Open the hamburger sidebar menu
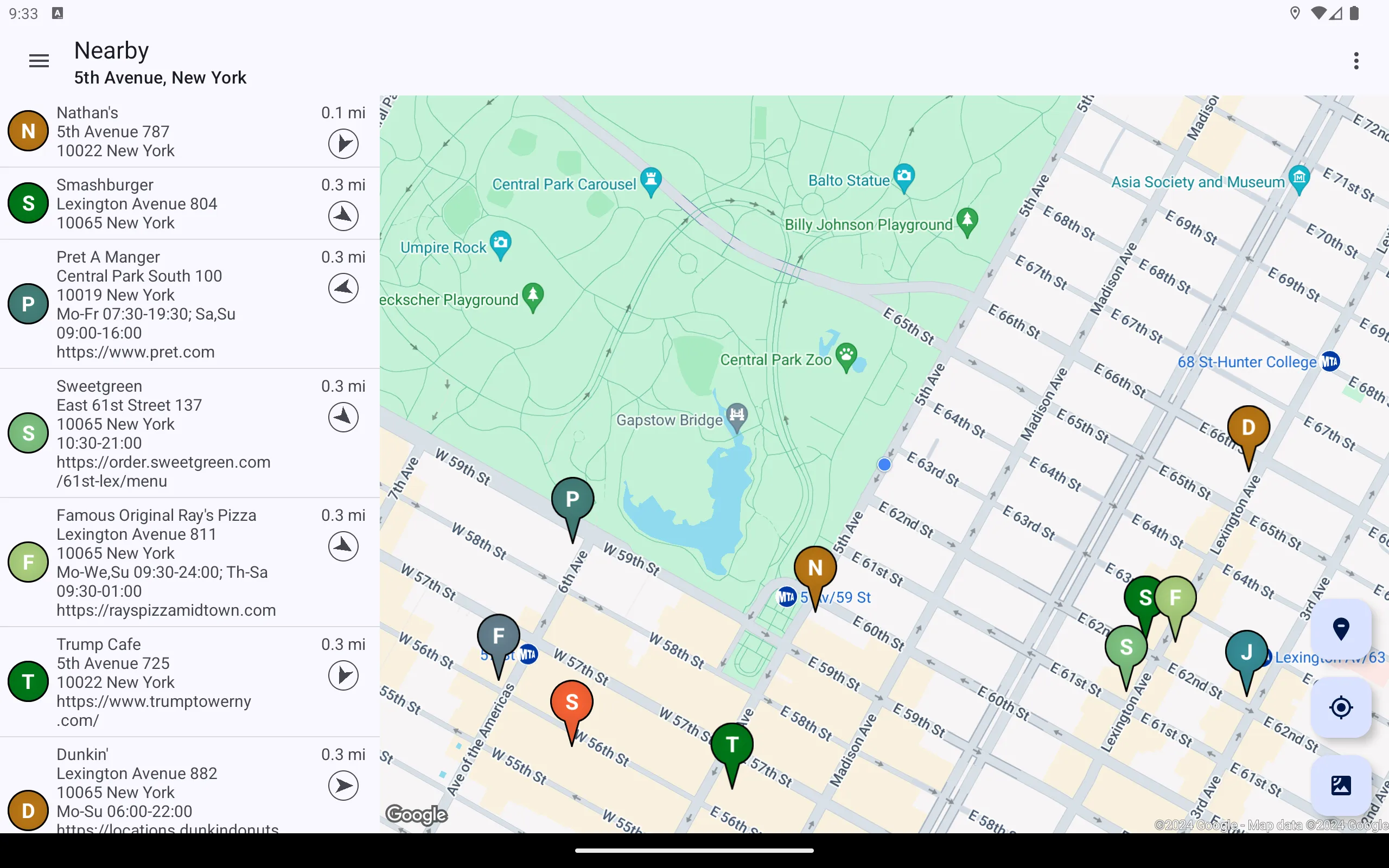Screen dimensions: 1389x868 pyautogui.click(x=38, y=61)
